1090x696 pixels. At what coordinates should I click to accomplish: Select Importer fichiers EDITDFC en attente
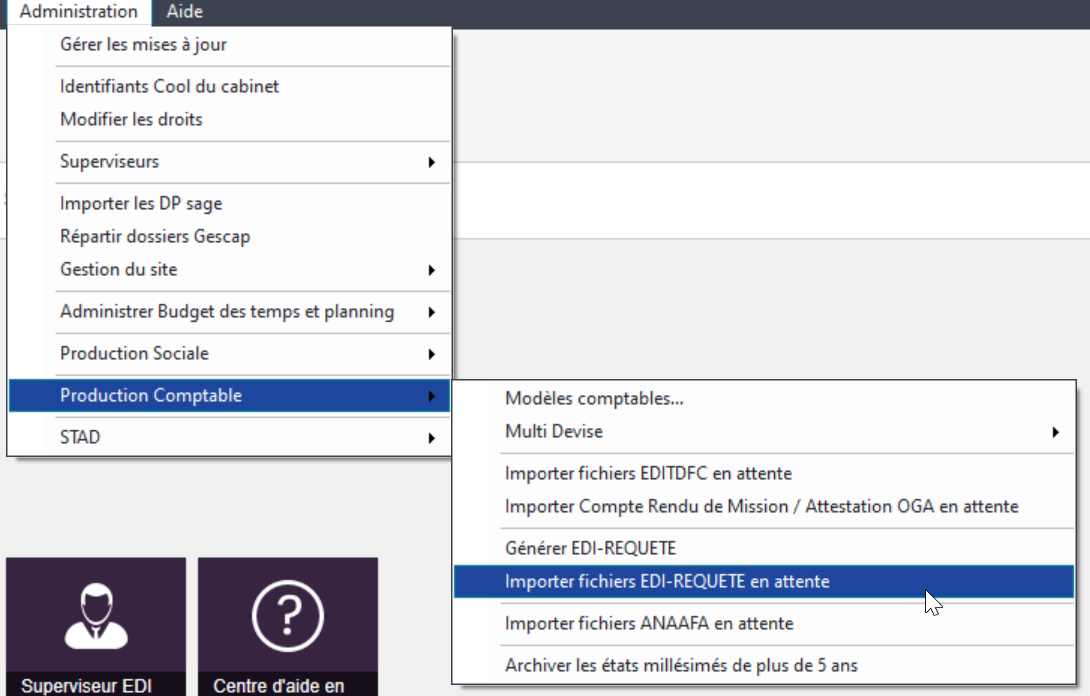pyautogui.click(x=764, y=474)
